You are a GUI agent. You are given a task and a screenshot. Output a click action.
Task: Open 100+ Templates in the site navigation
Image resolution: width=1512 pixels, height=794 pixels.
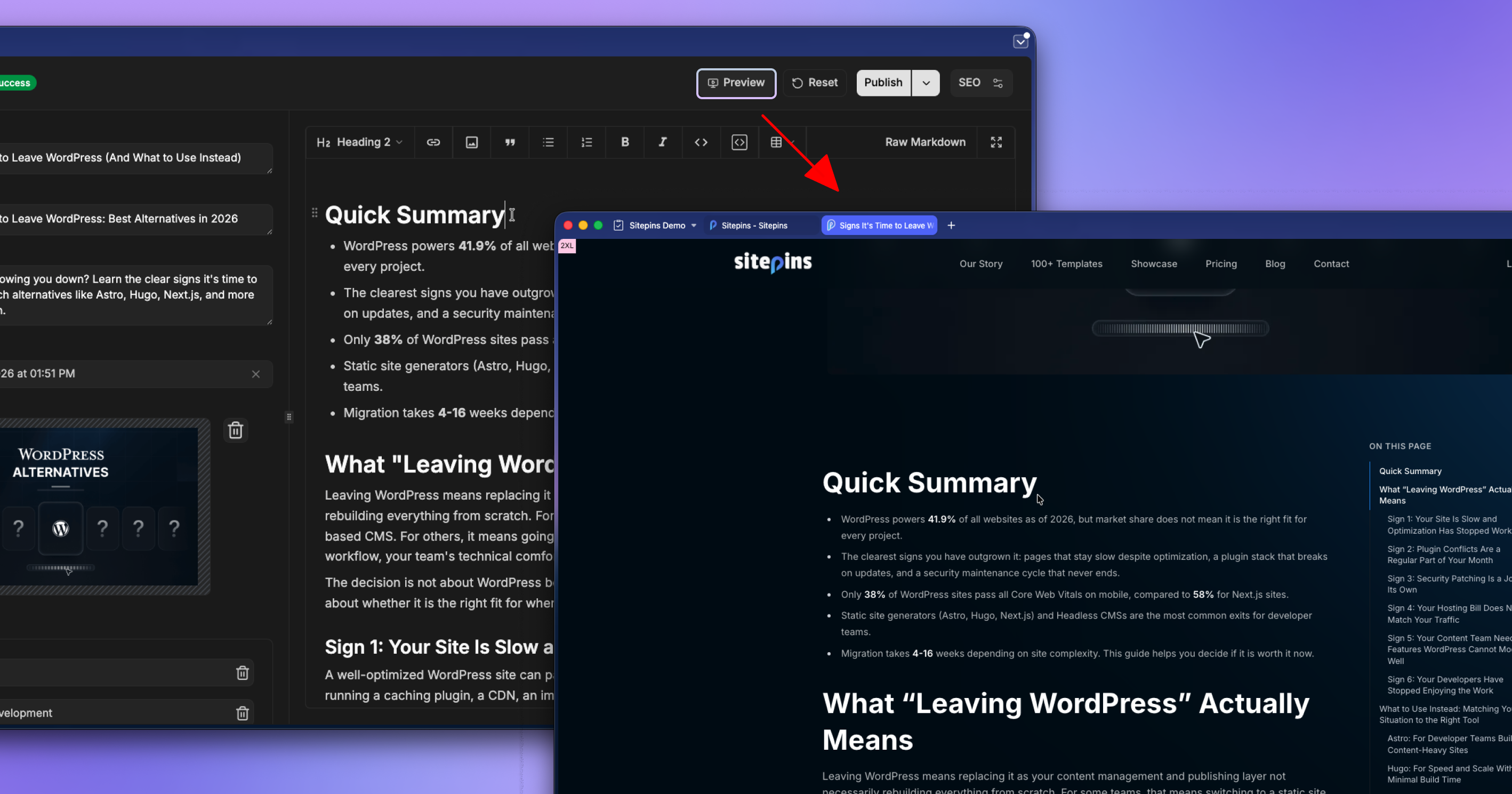point(1066,263)
